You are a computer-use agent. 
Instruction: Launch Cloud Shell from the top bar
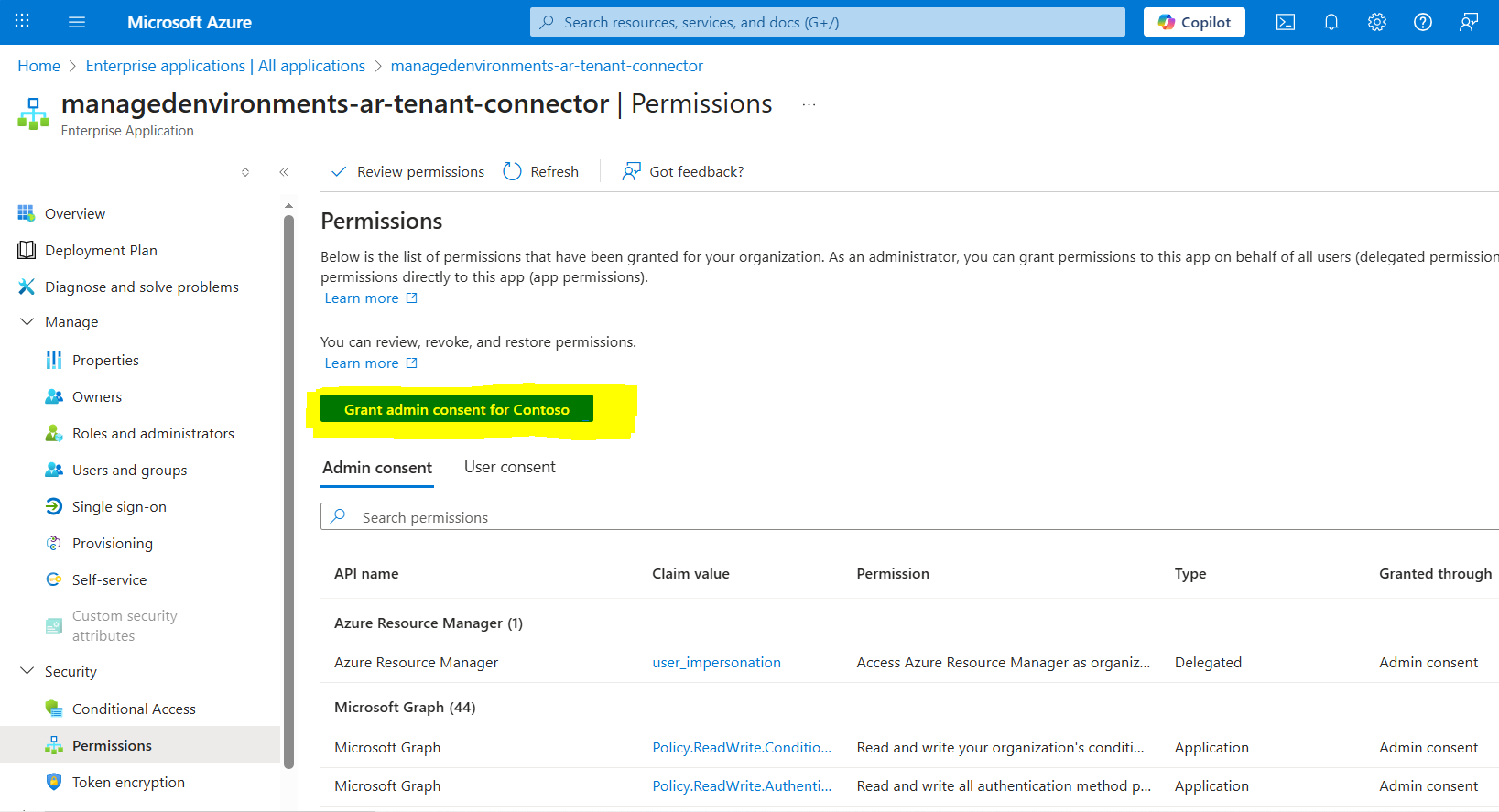[1286, 22]
